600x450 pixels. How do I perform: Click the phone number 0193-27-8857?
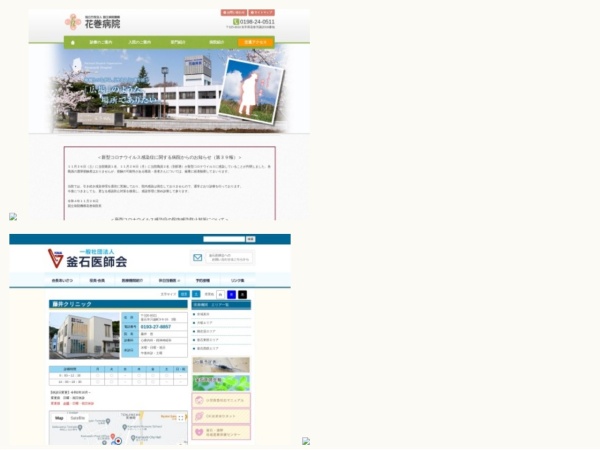(x=156, y=327)
